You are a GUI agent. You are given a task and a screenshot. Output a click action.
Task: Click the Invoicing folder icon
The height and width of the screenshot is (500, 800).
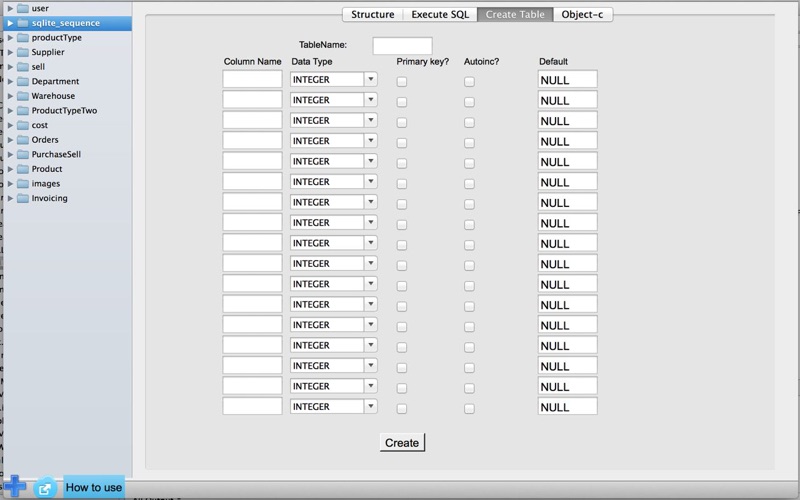tap(22, 198)
